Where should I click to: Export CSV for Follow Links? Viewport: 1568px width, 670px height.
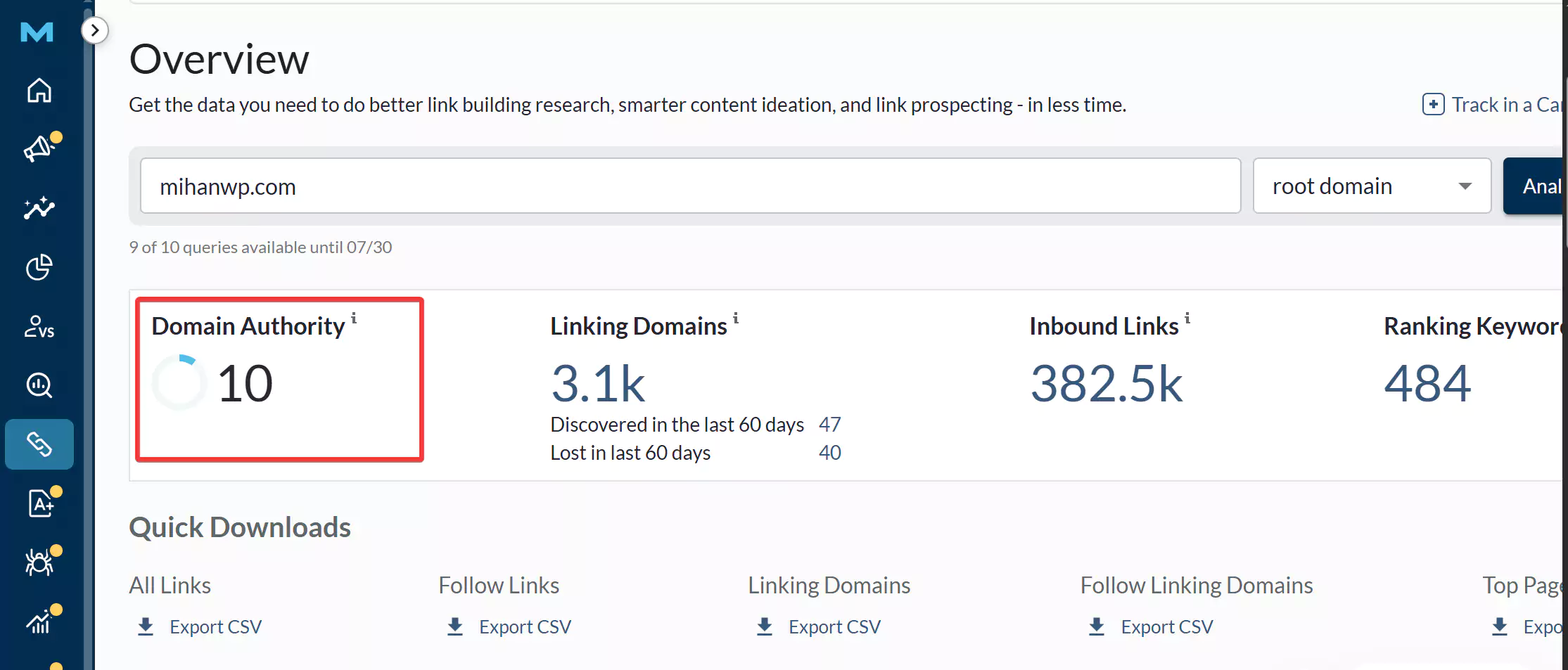point(525,626)
